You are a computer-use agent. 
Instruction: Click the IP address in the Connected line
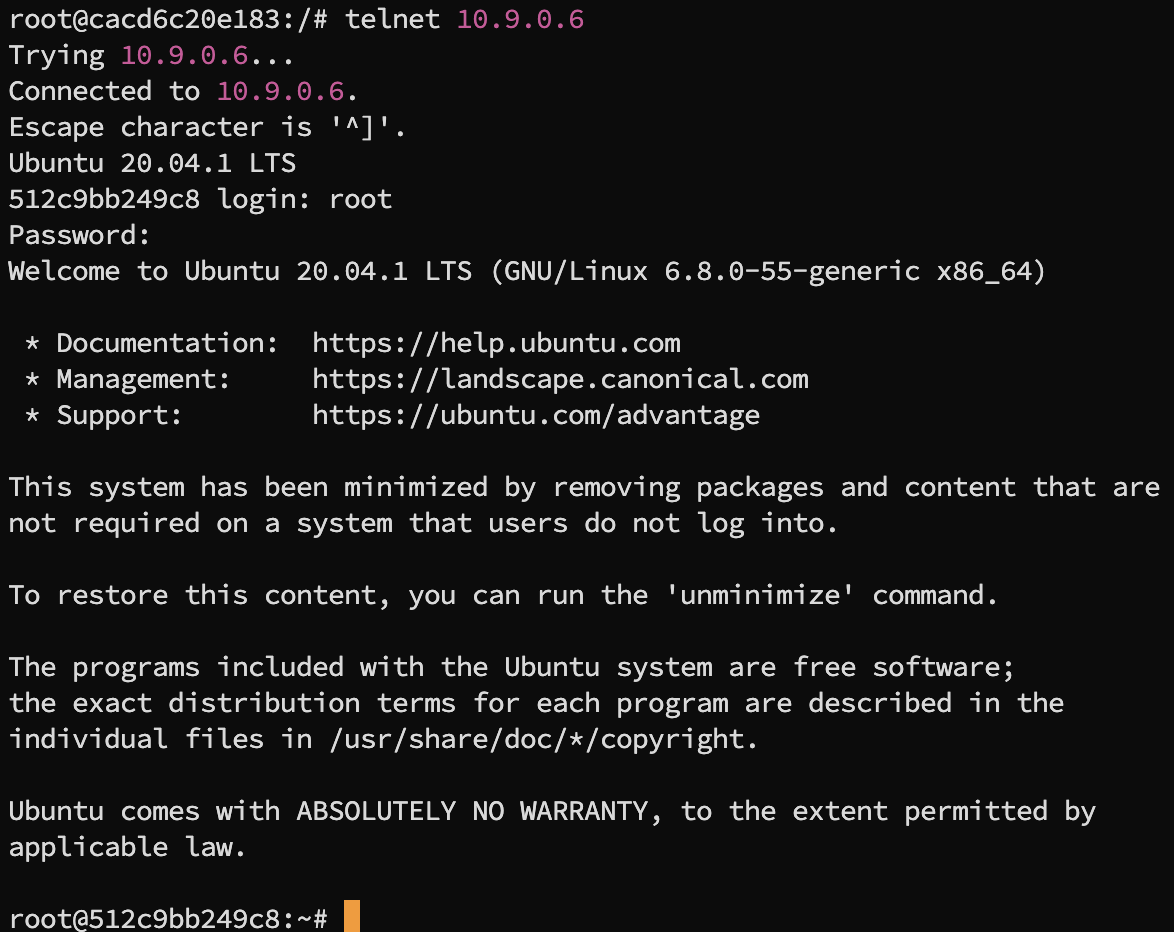(281, 91)
